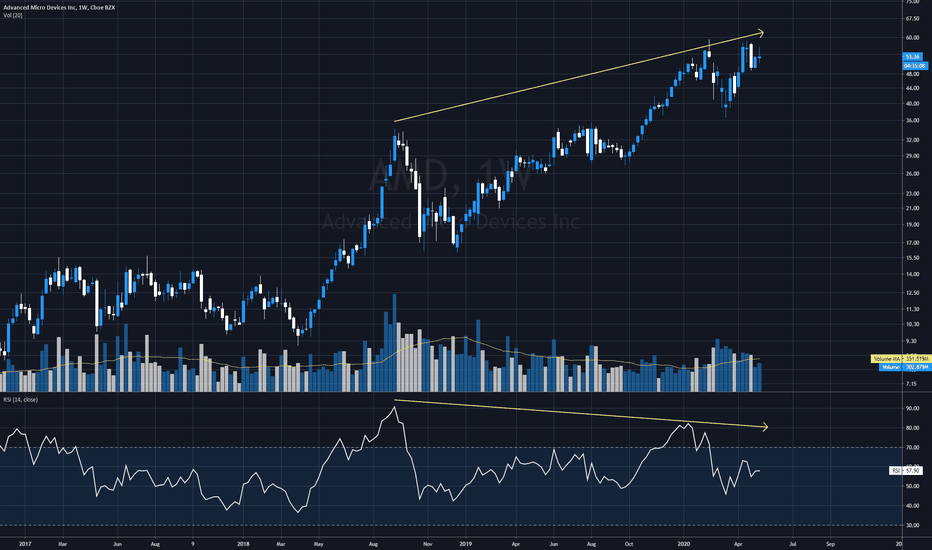
Task: Click 29.00 on the price axis
Action: click(x=912, y=156)
